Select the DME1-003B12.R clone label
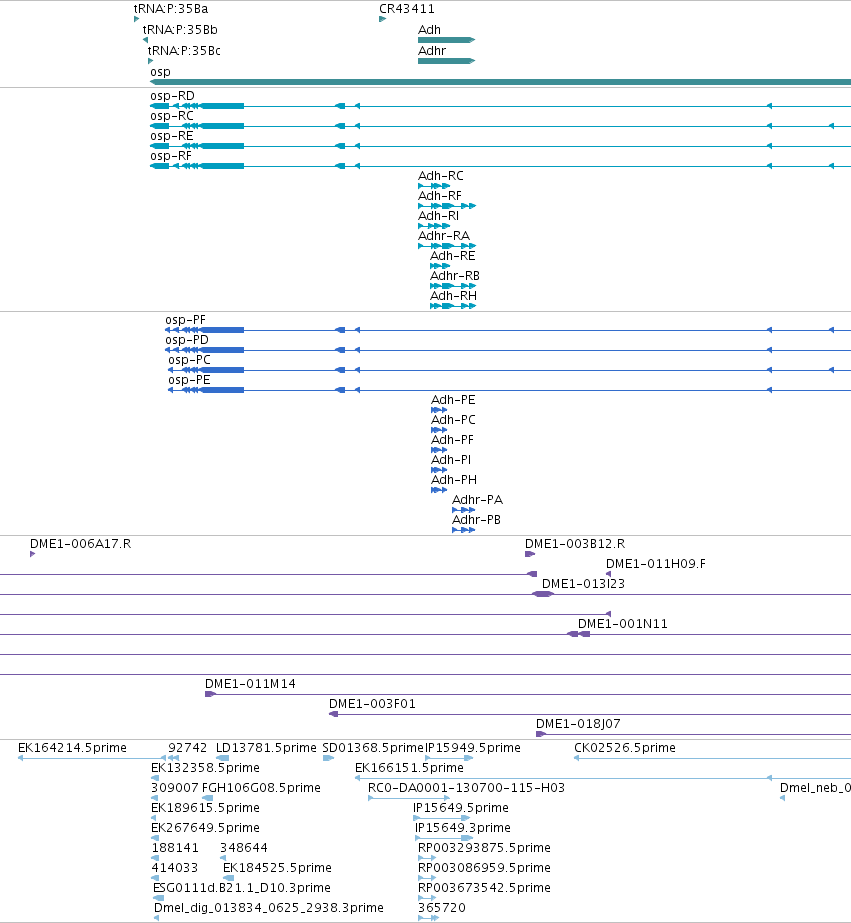This screenshot has height=923, width=851. [x=575, y=544]
